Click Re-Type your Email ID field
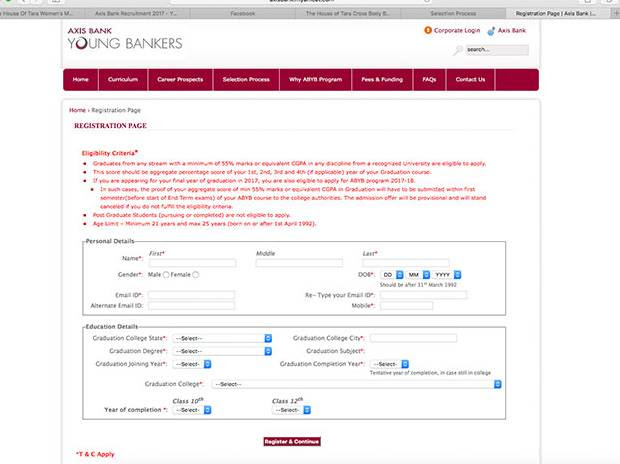This screenshot has width=620, height=464. 423,295
